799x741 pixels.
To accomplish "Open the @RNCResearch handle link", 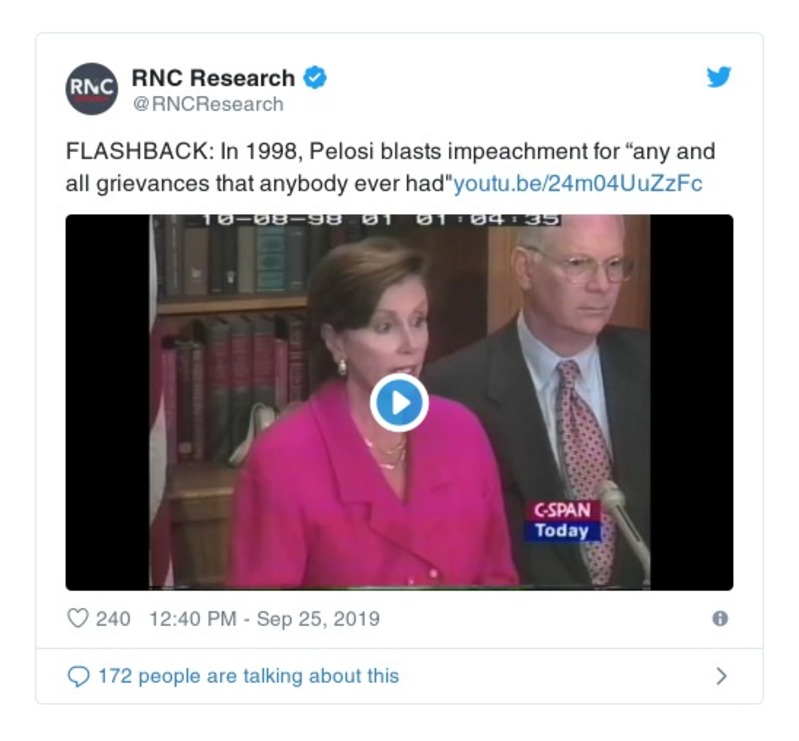I will pos(208,104).
